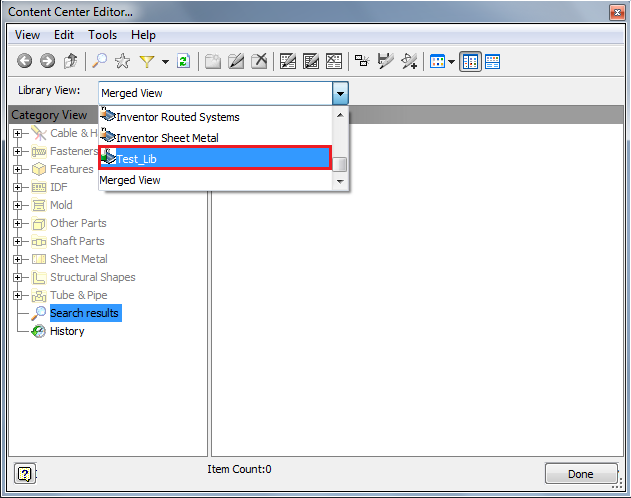Select the Mold tree item
Screen dimensions: 631x498
61,205
